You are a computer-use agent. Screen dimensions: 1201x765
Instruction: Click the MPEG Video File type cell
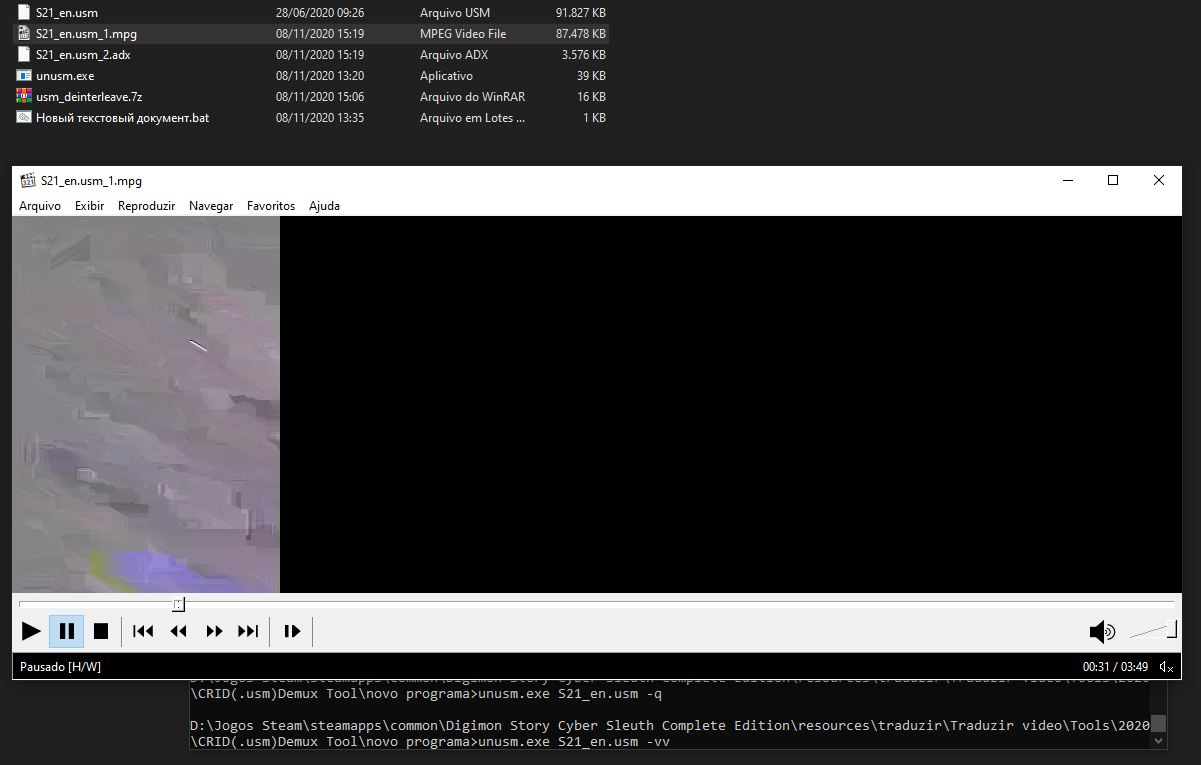click(463, 34)
